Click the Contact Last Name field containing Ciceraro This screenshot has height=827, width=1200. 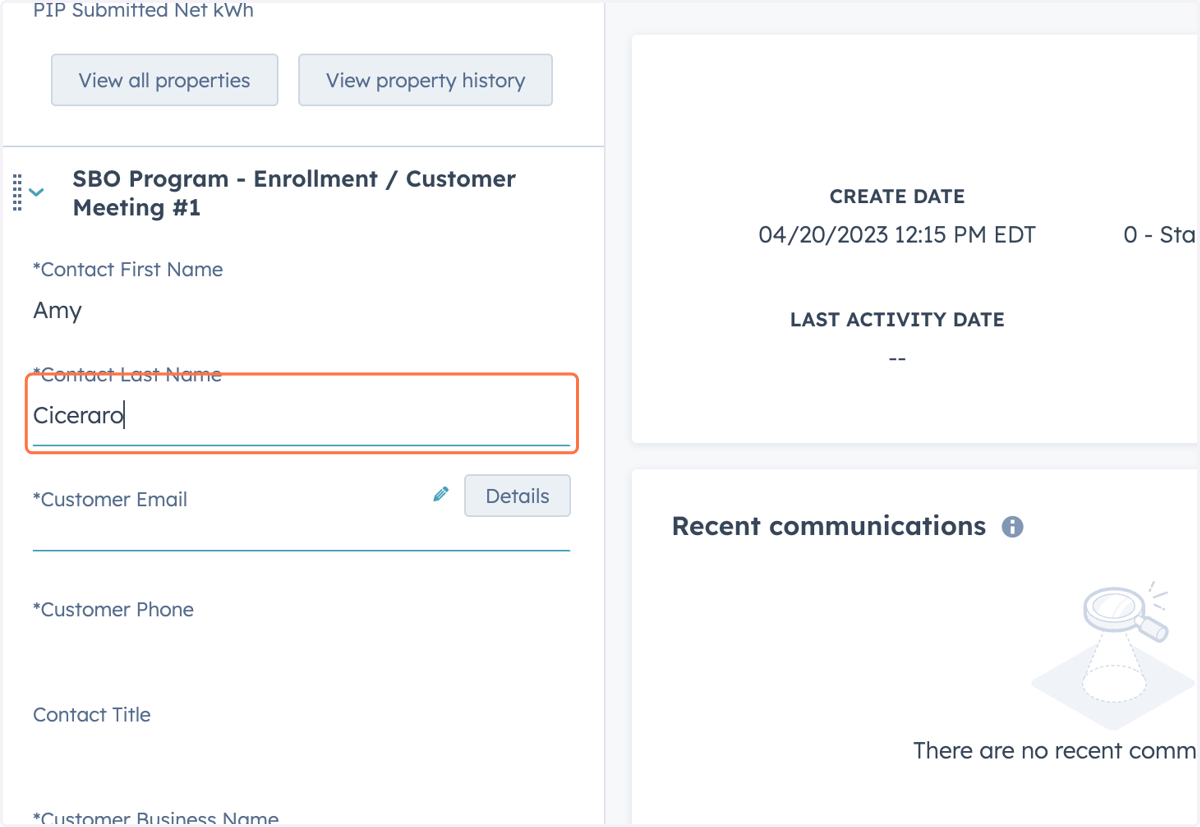(x=301, y=416)
